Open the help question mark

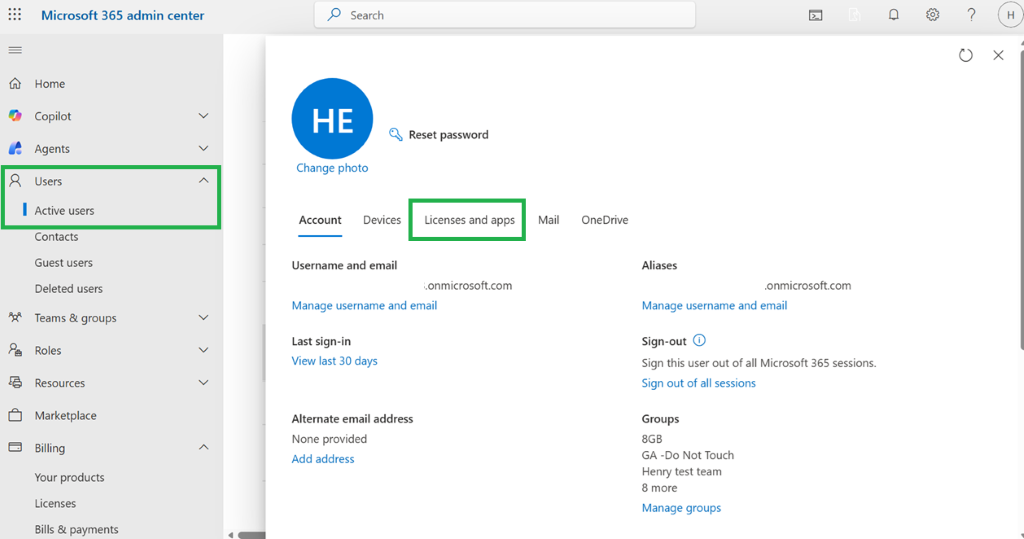[971, 14]
